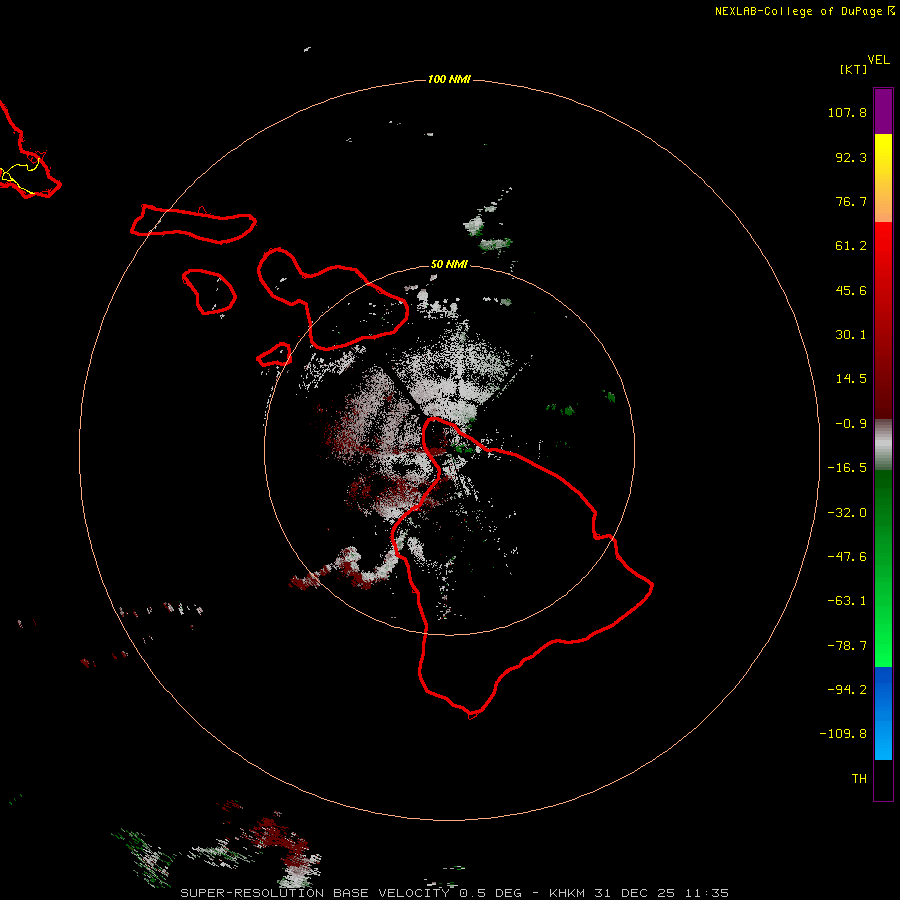
Task: Click the 30.1 legend value
Action: click(x=851, y=335)
